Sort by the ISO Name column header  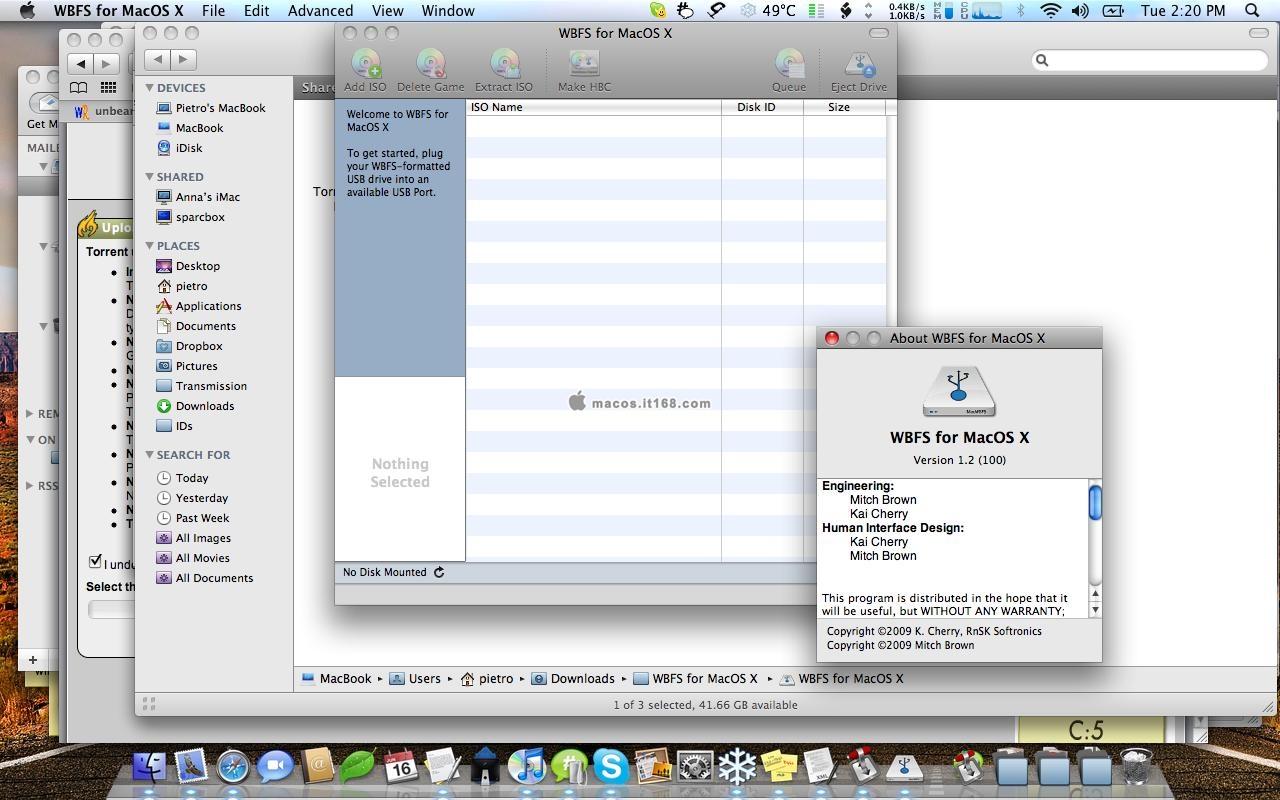[593, 107]
